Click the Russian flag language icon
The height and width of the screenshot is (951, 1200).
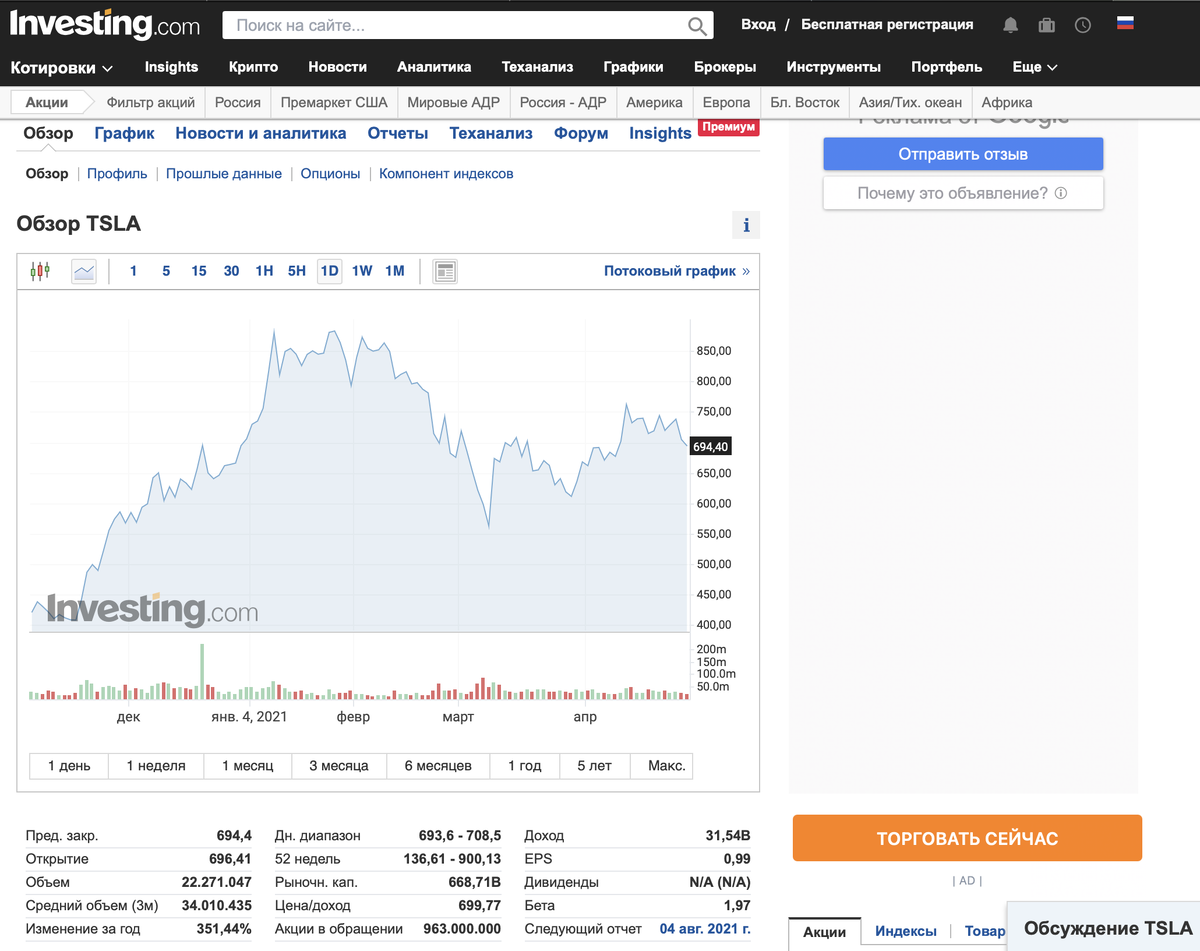1125,24
